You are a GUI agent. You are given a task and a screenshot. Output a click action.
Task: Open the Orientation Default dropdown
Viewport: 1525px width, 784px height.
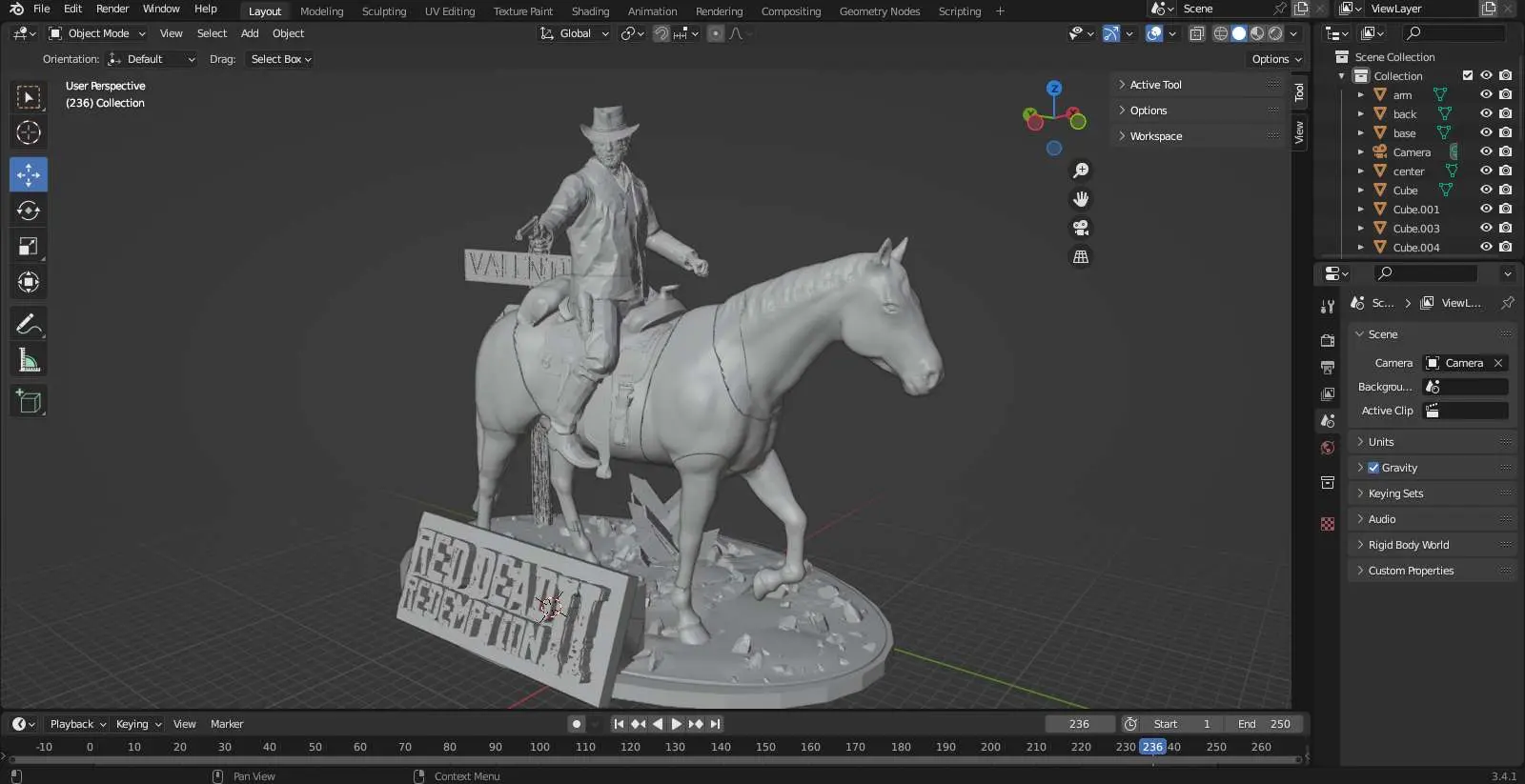click(152, 59)
